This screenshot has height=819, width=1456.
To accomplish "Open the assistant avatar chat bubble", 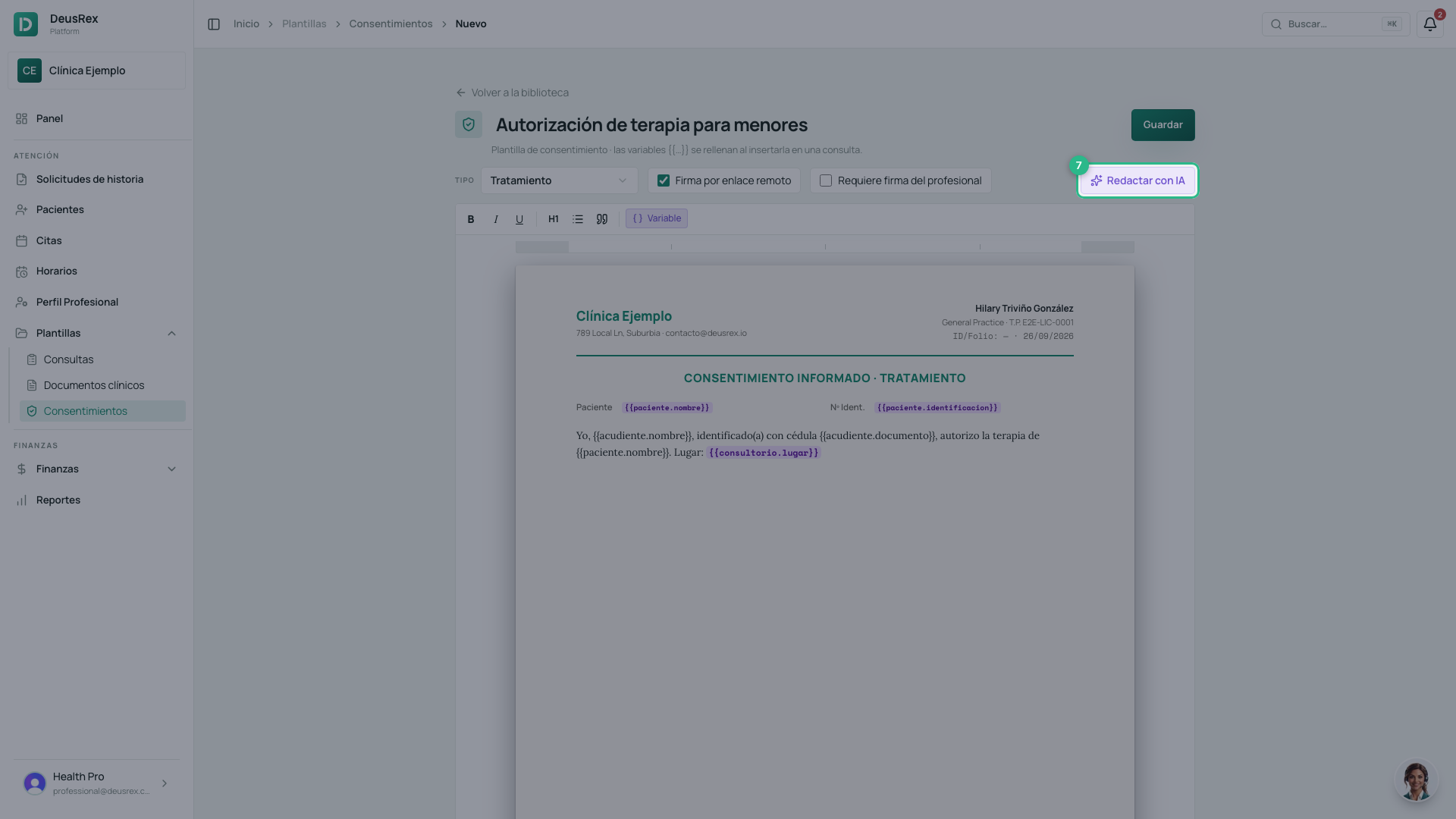I will [1416, 780].
